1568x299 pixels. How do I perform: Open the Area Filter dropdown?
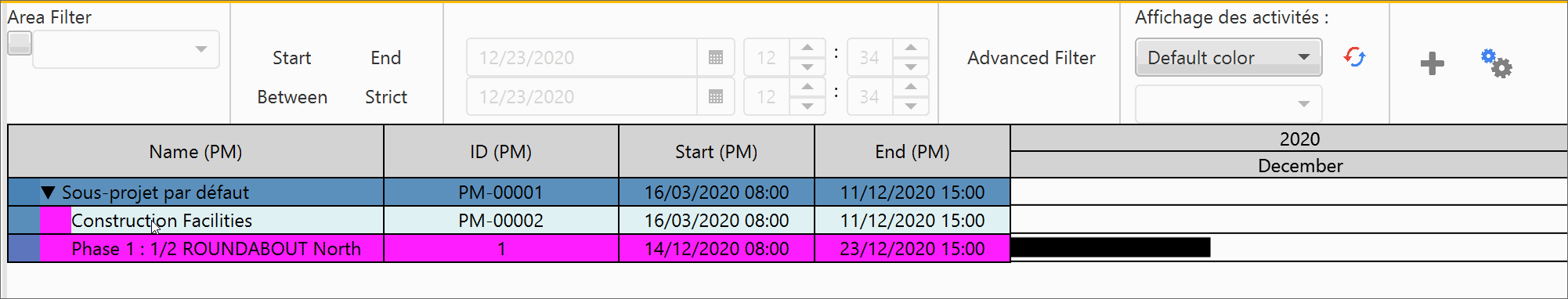(x=125, y=49)
